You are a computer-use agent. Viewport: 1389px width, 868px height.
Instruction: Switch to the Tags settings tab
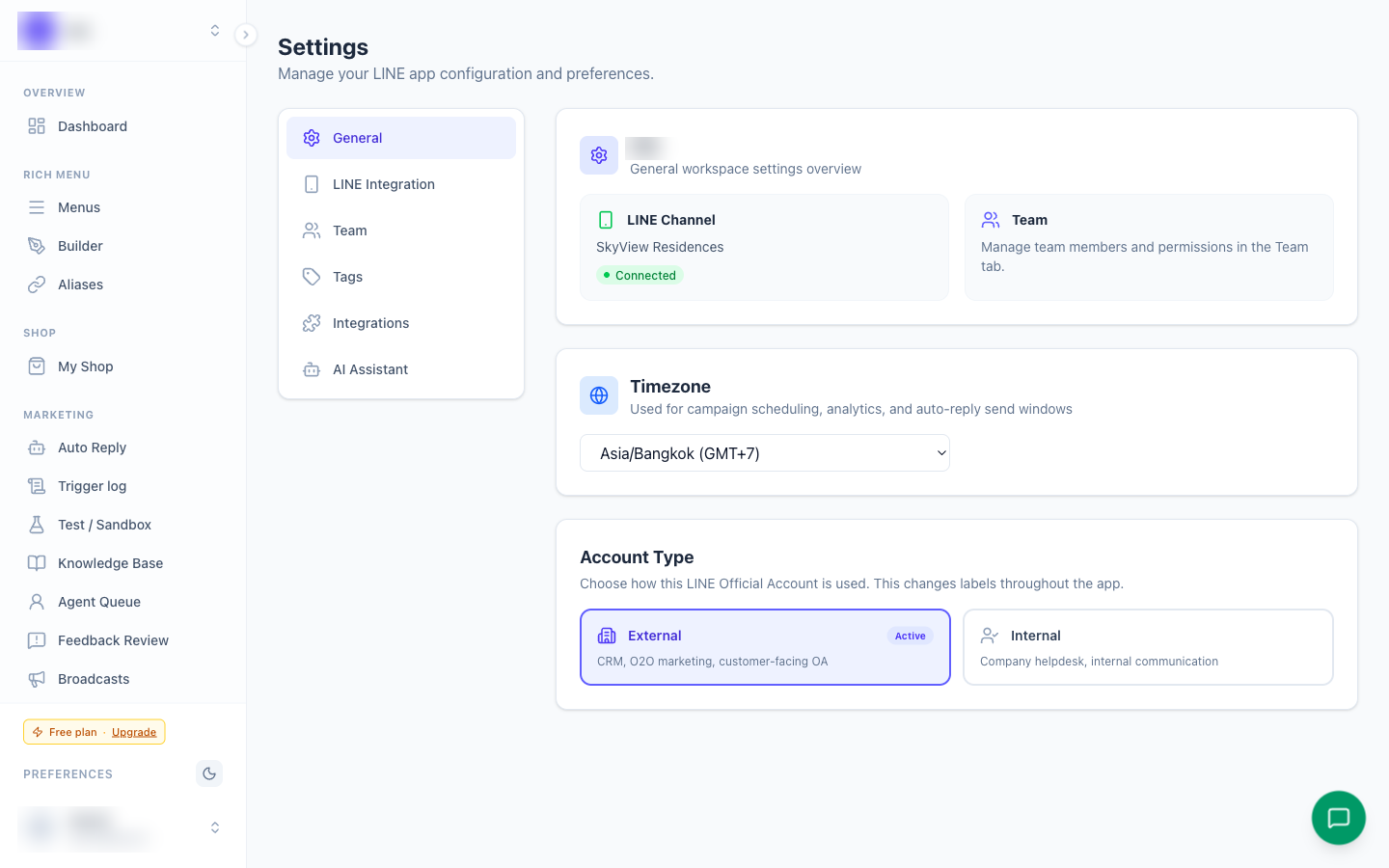[x=401, y=277]
